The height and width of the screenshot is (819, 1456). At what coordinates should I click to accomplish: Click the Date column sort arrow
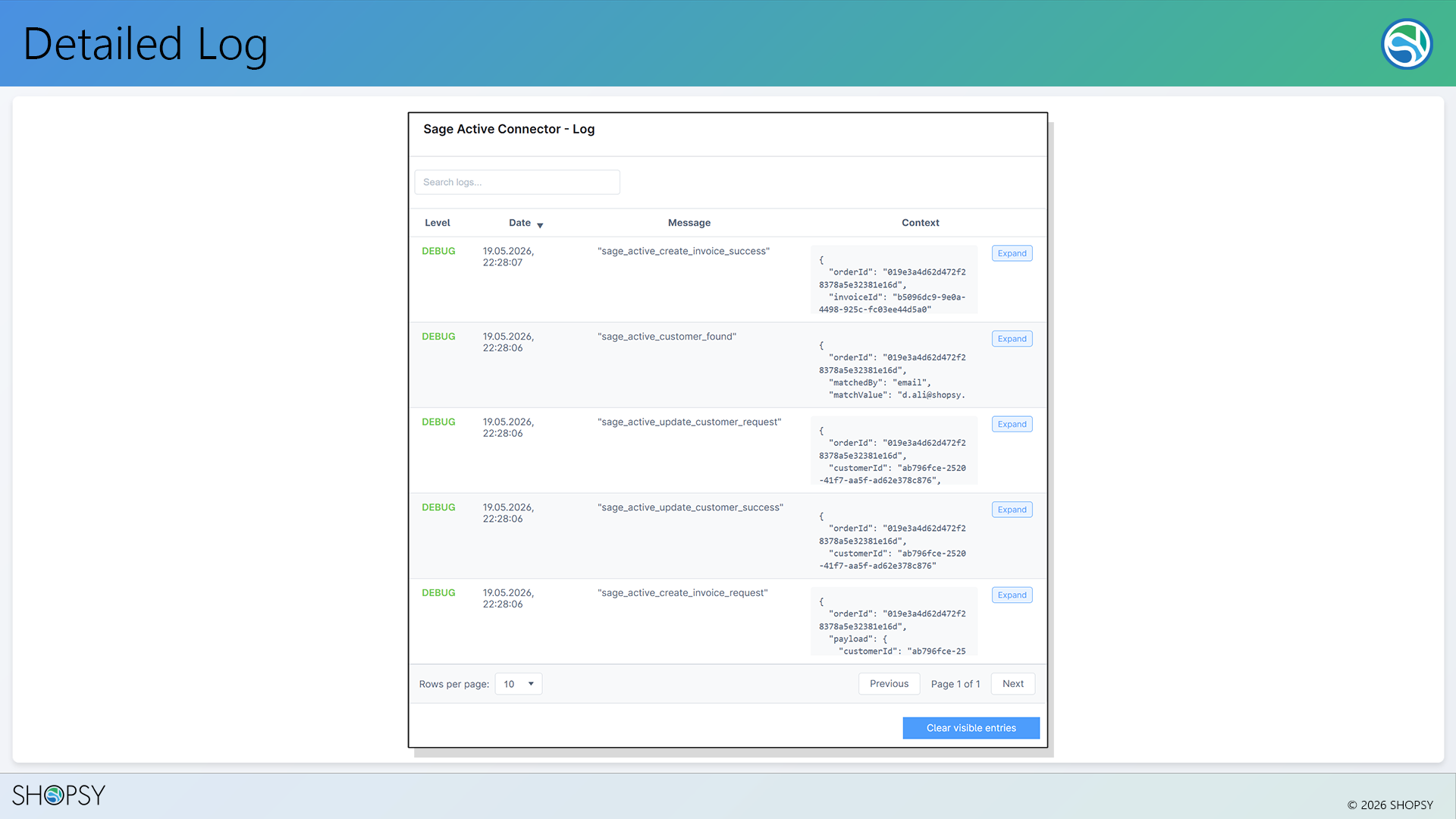tap(540, 225)
